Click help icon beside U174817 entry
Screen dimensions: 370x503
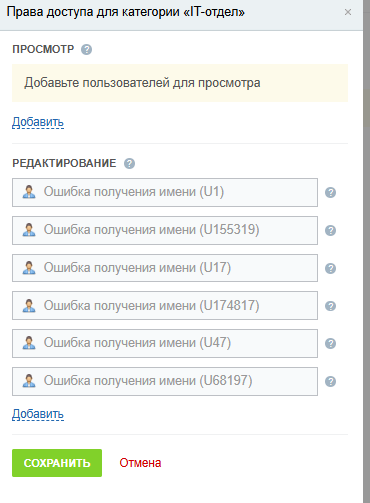coord(330,306)
